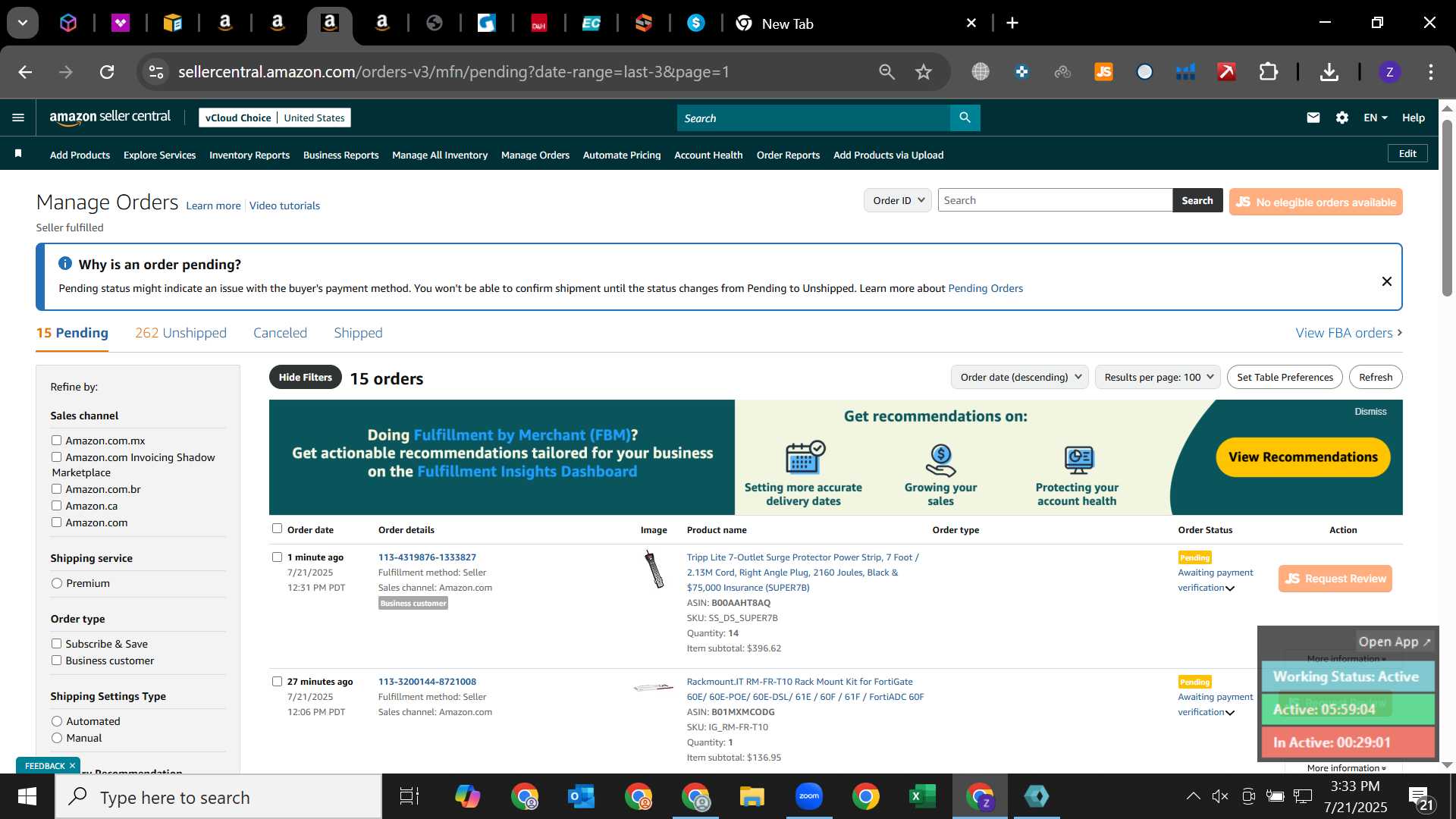Go back with the browser back arrow
The width and height of the screenshot is (1456, 819).
(x=25, y=72)
